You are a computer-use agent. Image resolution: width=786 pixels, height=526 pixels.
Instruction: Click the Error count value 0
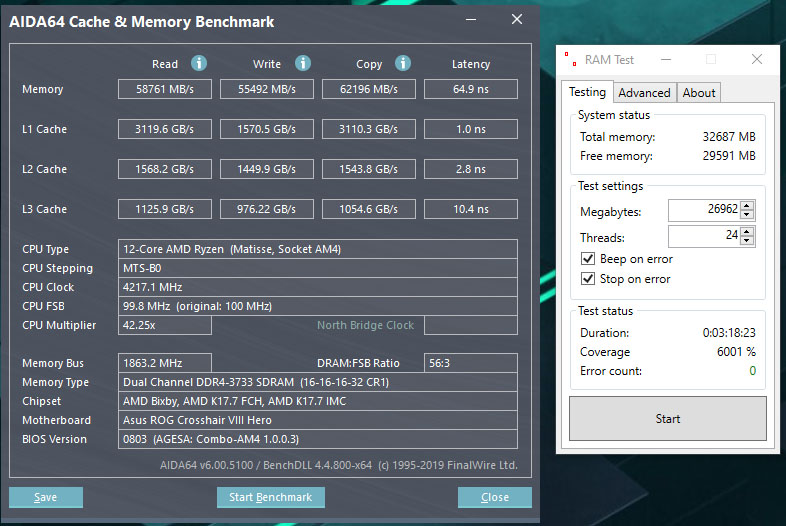coord(752,371)
